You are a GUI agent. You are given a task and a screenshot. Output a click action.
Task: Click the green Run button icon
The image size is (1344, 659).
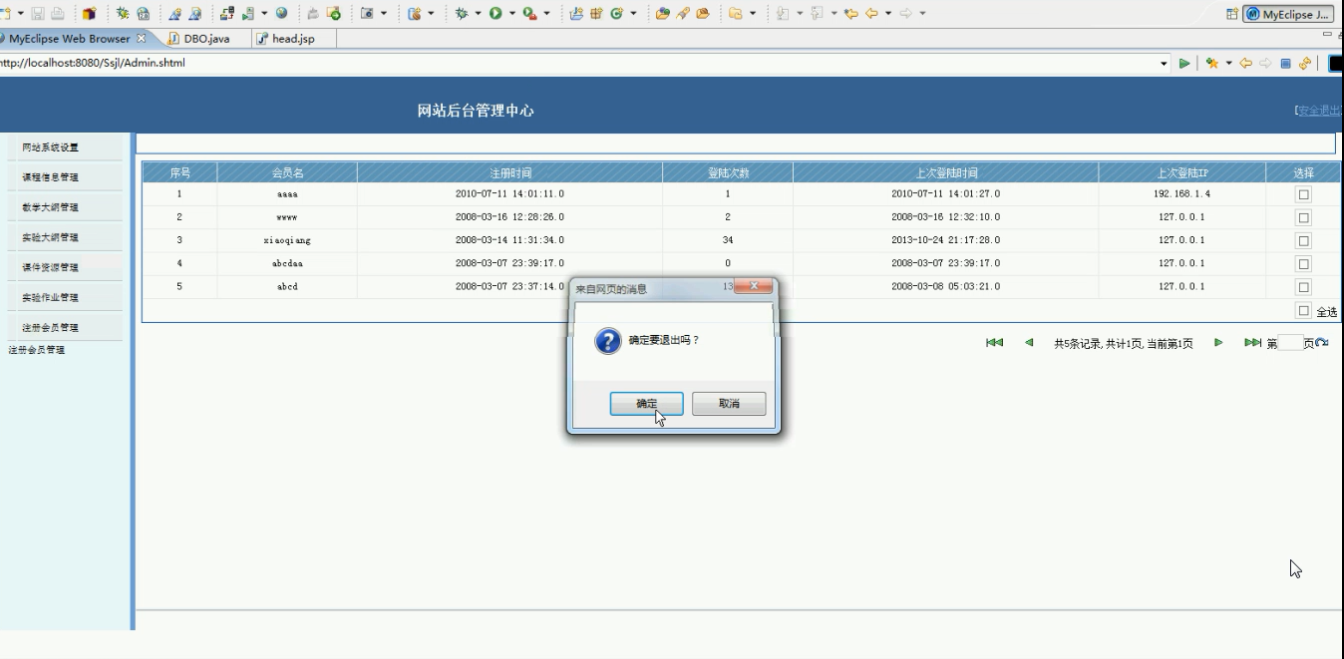tap(495, 13)
